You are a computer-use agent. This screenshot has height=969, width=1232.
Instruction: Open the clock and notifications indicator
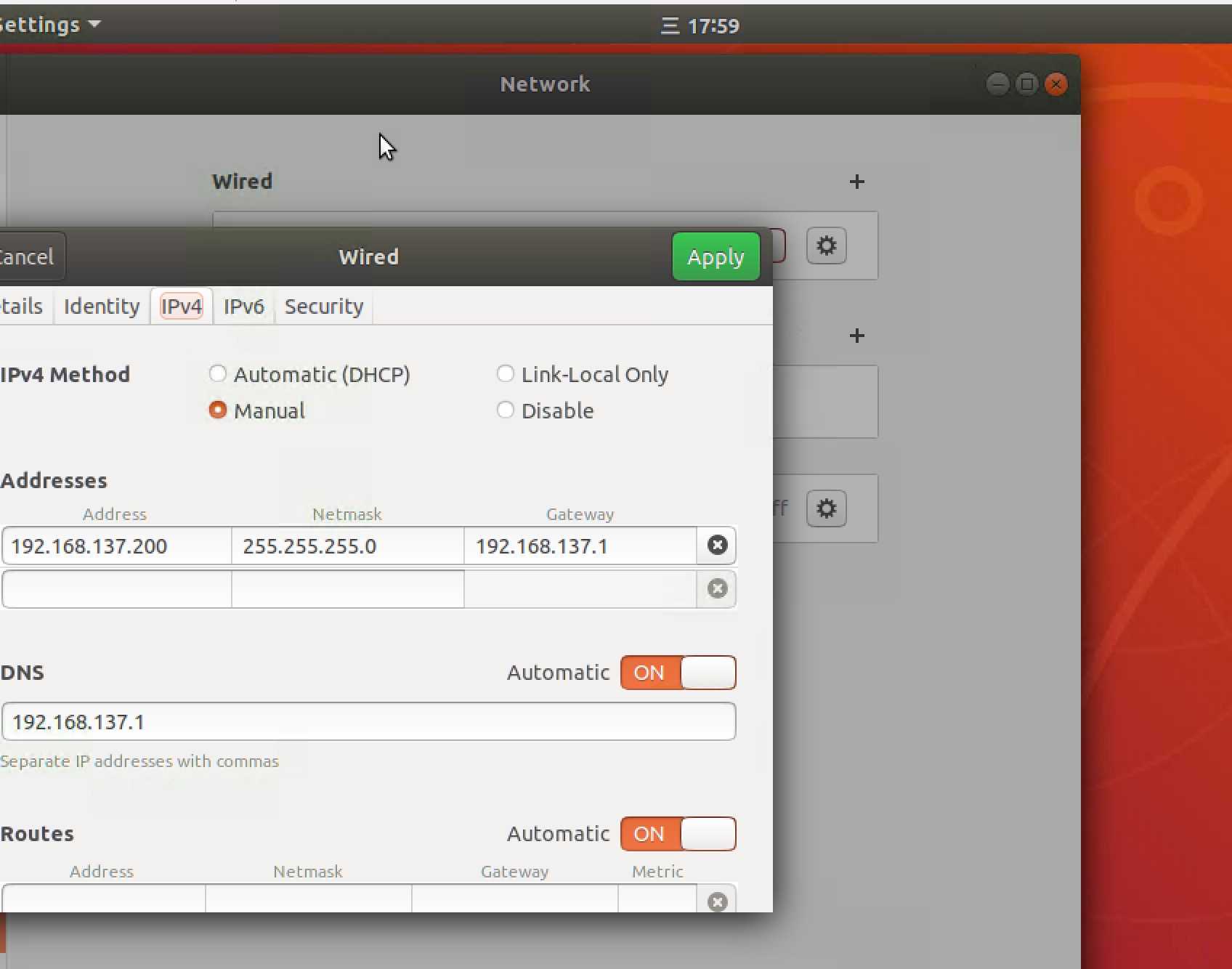click(x=700, y=26)
